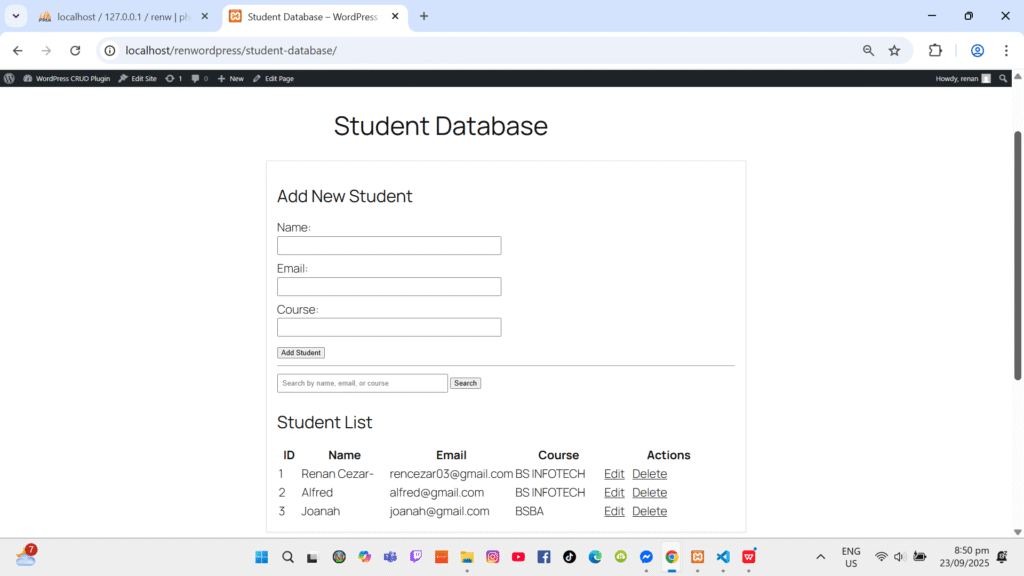1024x576 pixels.
Task: Open the Chrome profile avatar
Action: pyautogui.click(x=977, y=51)
